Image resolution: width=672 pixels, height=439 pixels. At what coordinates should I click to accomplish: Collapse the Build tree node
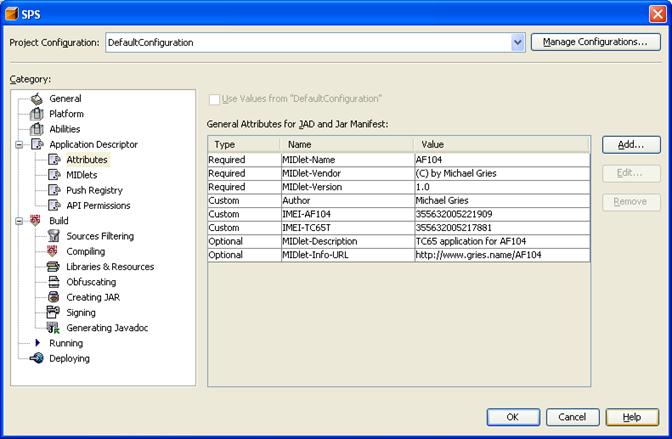tap(20, 221)
